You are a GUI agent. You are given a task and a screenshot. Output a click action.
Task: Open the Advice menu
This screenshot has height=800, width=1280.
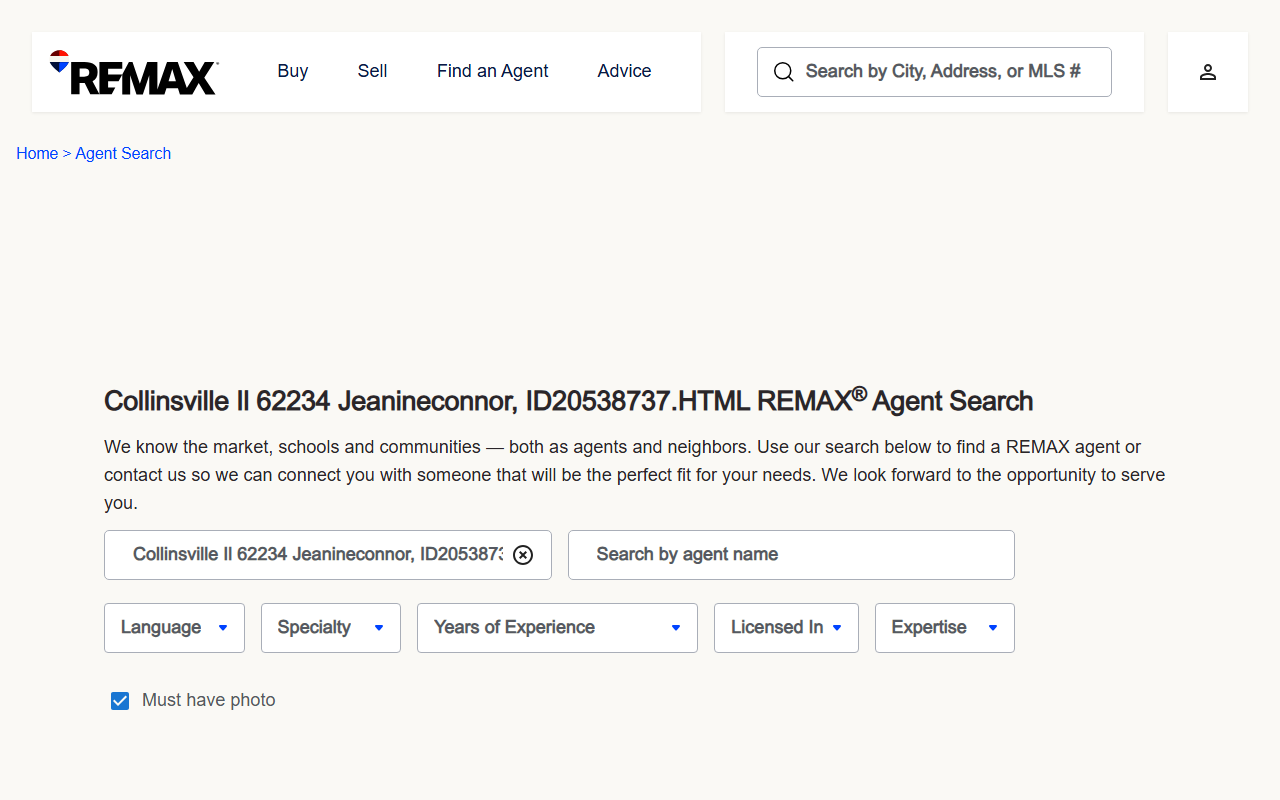[625, 71]
